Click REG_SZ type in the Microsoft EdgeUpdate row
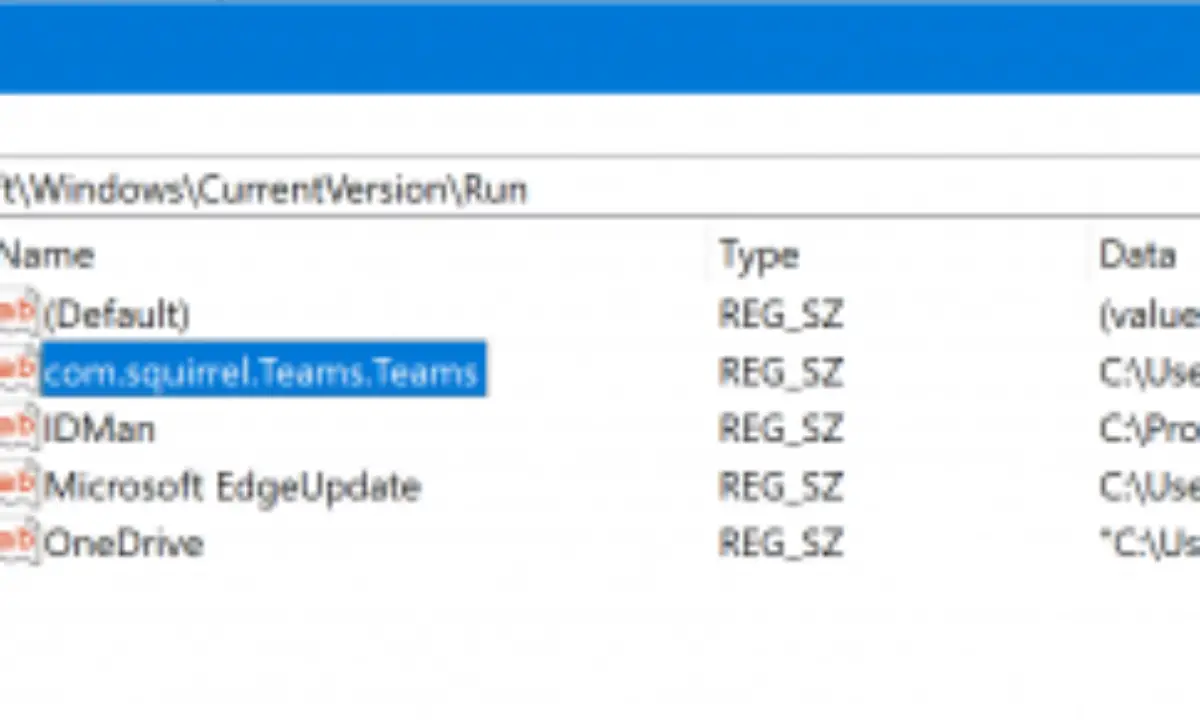The image size is (1200, 720). (780, 487)
